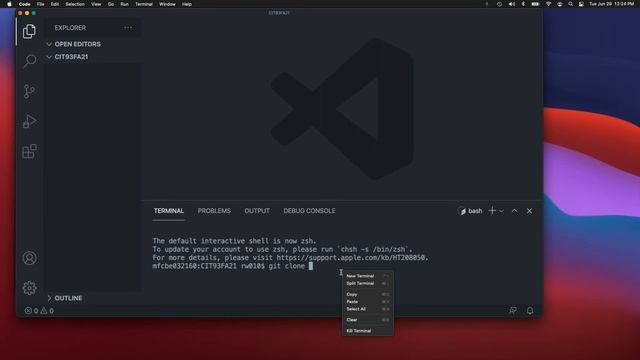Open the Extensions view

(x=29, y=151)
